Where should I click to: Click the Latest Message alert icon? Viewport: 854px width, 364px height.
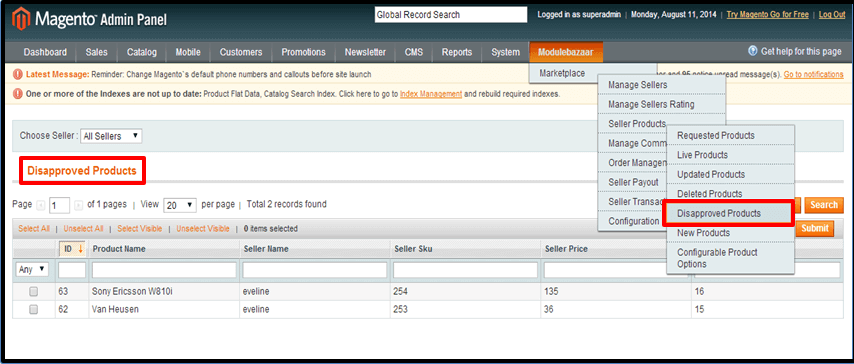click(x=18, y=74)
